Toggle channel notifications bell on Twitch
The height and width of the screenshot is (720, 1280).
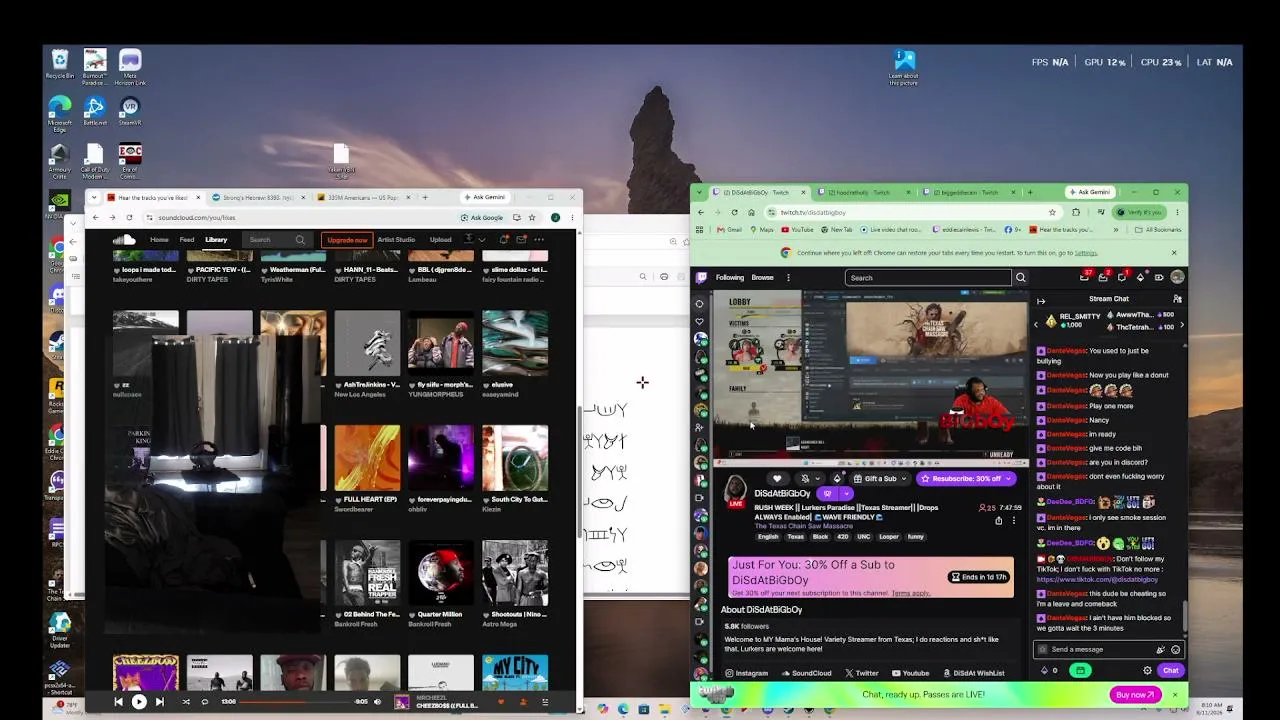[805, 479]
